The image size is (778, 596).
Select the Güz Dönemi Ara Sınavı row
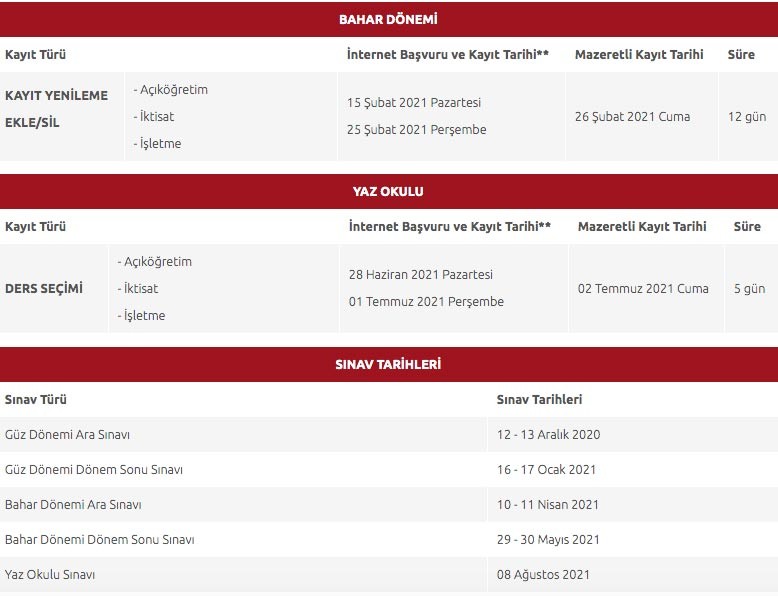(x=67, y=435)
